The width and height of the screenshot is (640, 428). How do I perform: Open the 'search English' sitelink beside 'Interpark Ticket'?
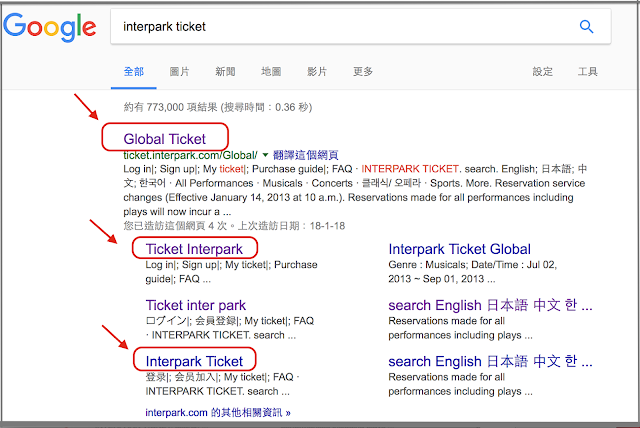point(490,361)
